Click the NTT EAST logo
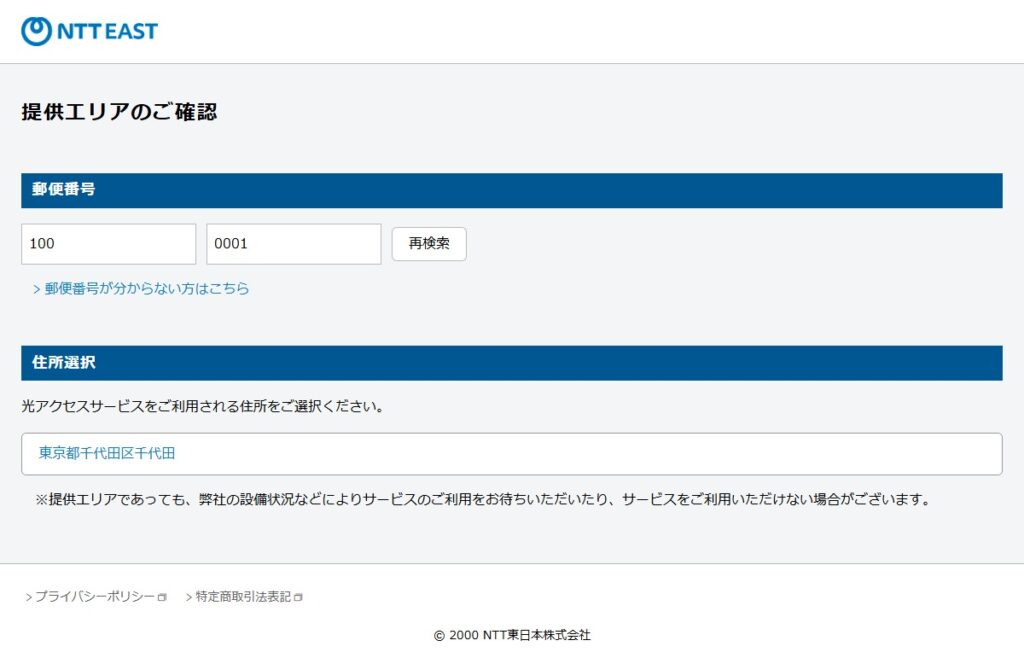Viewport: 1024px width, 658px height. click(x=89, y=31)
